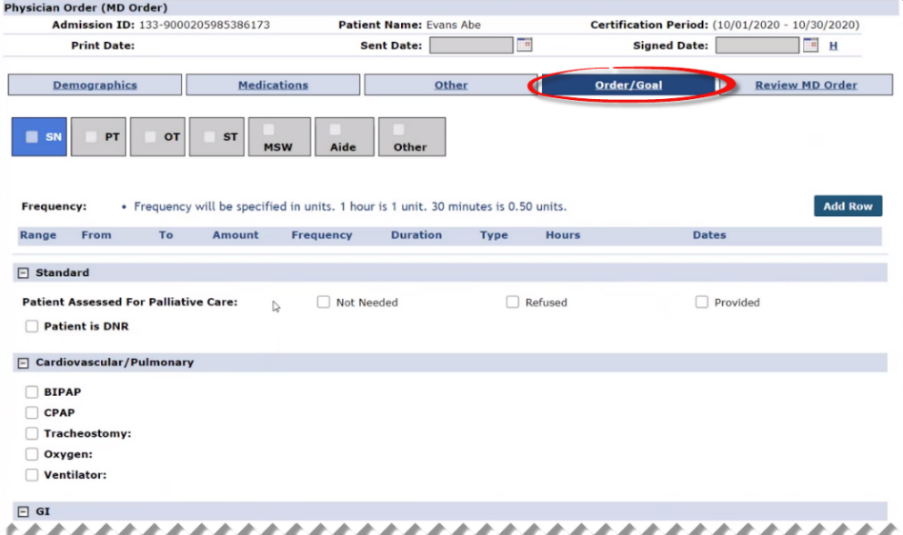
Task: Click the H link beside Signed Date
Action: click(x=833, y=46)
